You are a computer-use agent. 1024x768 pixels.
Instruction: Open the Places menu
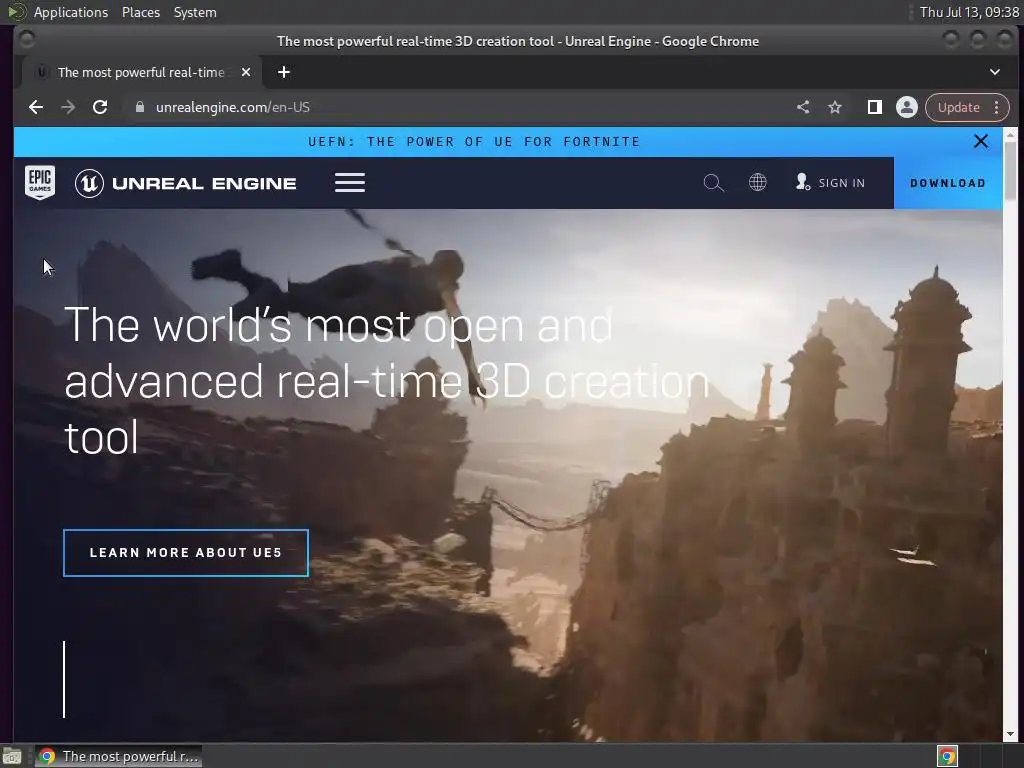click(141, 12)
